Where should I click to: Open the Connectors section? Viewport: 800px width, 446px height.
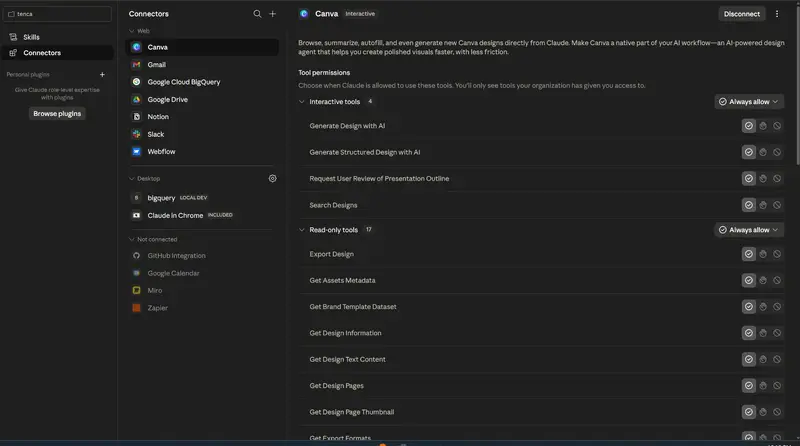(x=57, y=53)
